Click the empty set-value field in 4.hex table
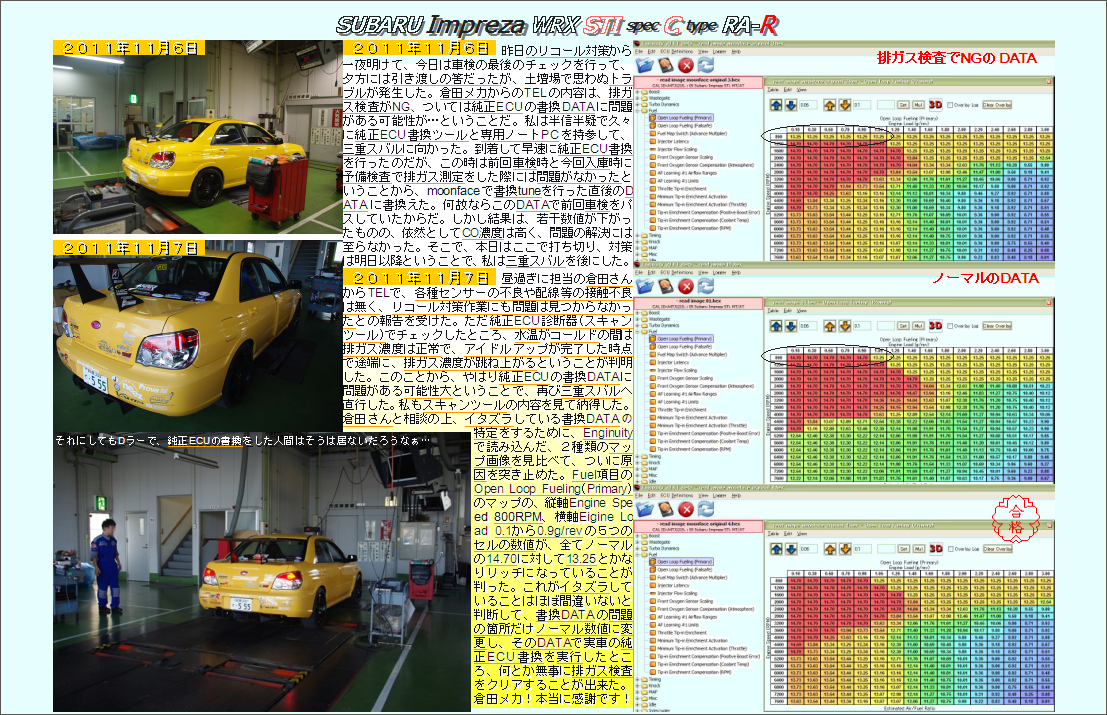The width and height of the screenshot is (1107, 715). click(x=885, y=548)
